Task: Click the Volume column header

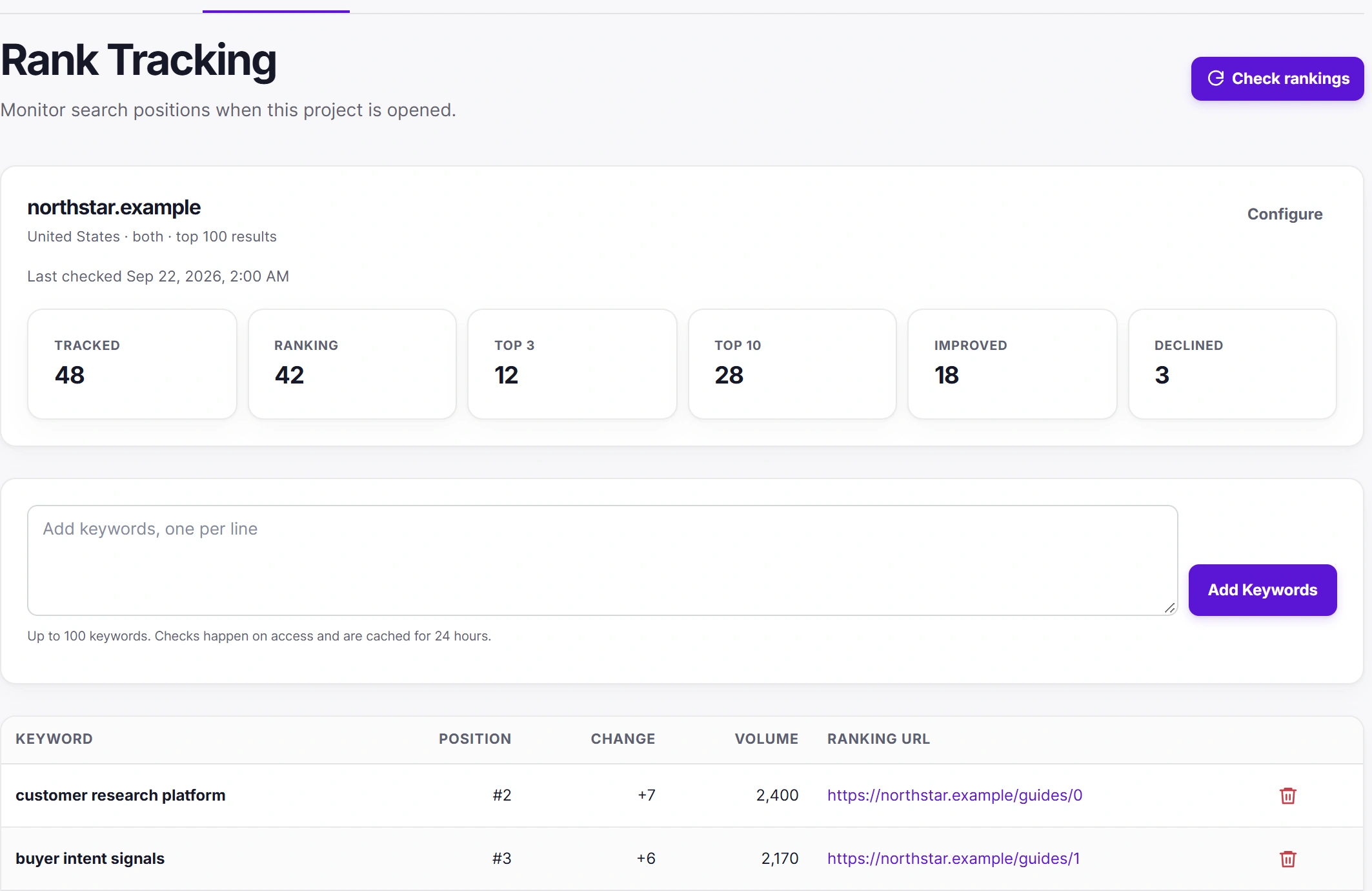Action: [x=767, y=739]
